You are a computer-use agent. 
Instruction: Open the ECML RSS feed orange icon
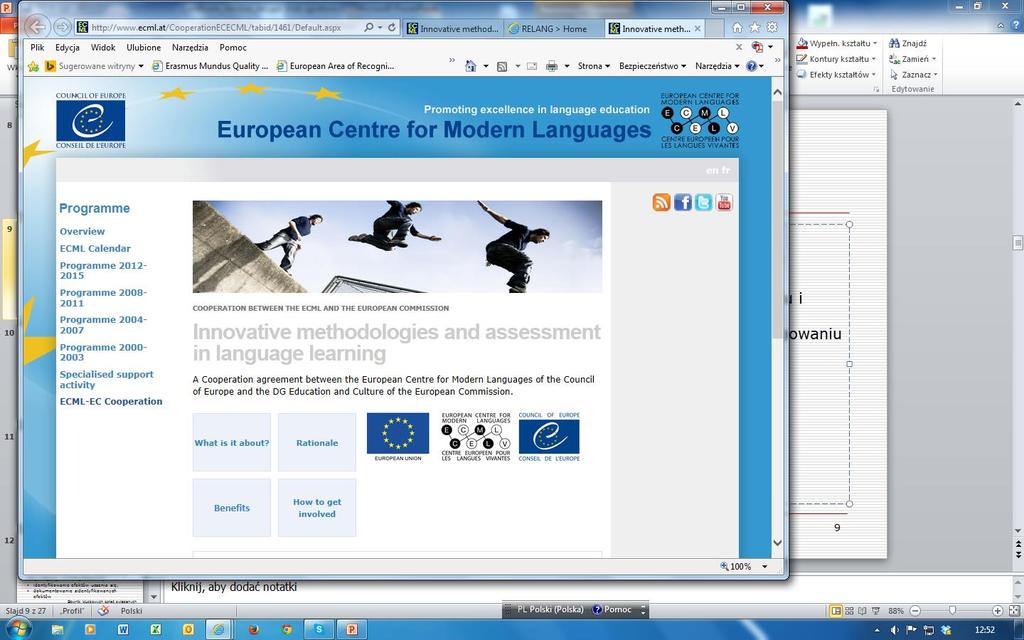point(662,202)
